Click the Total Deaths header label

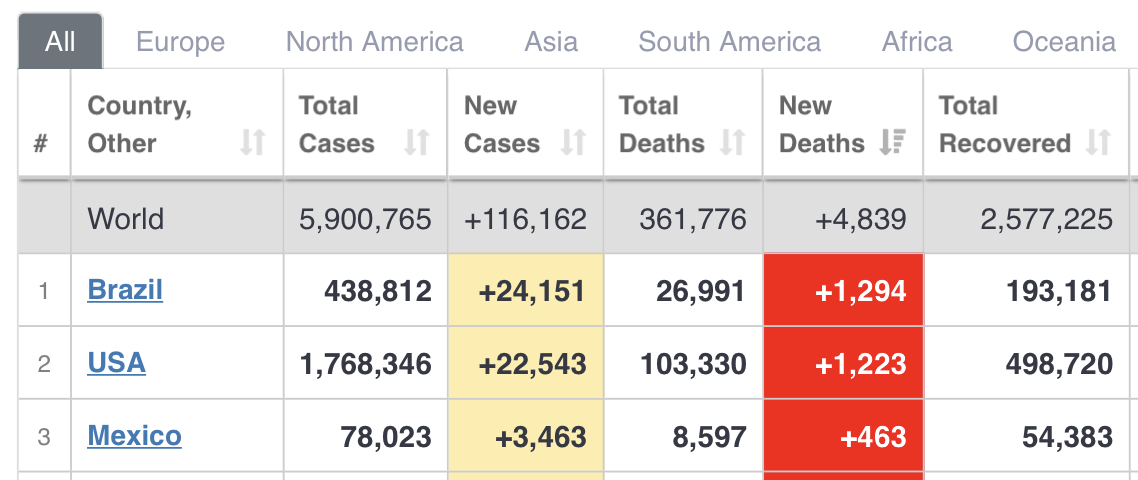click(661, 124)
